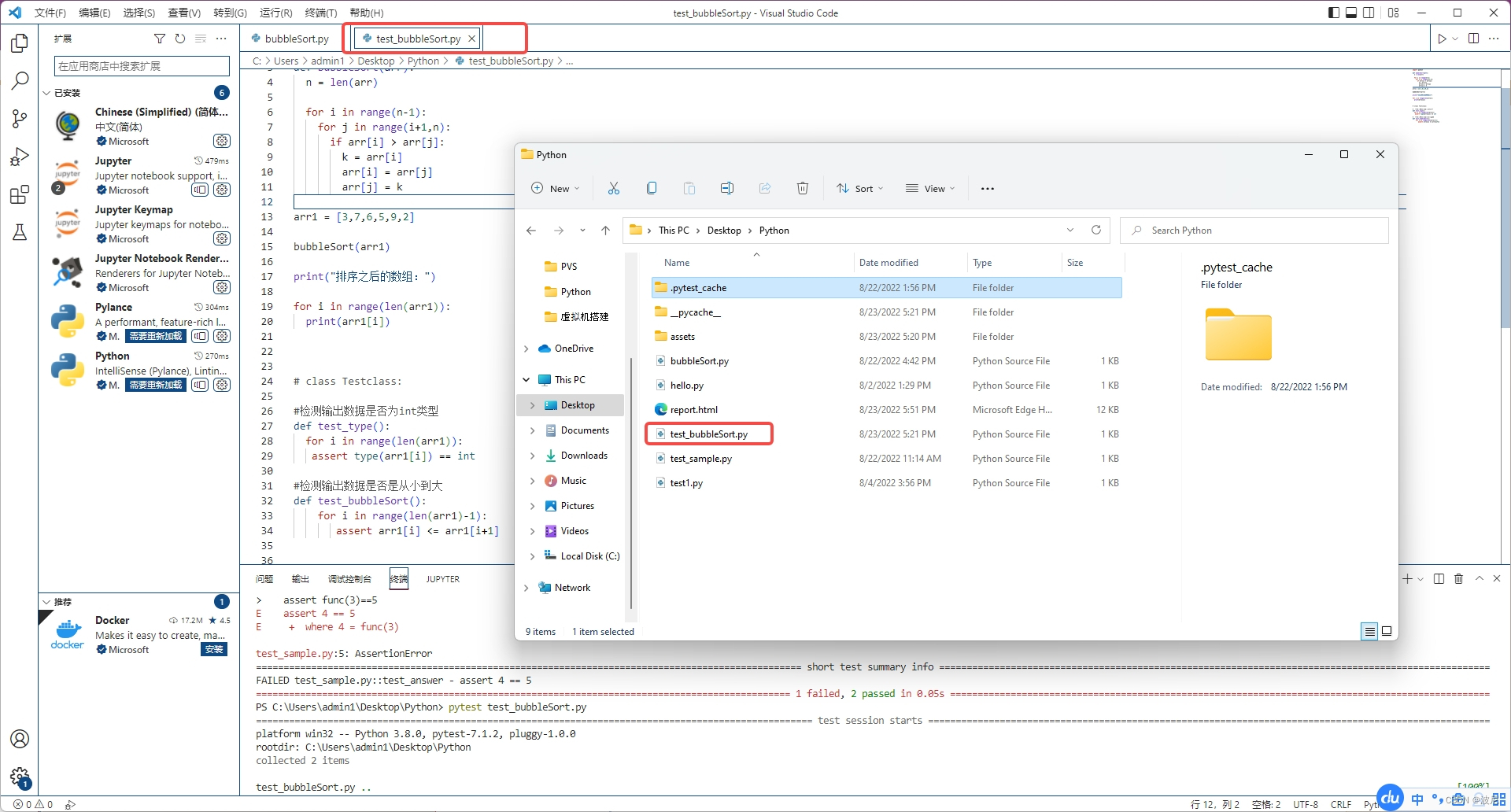This screenshot has height=812, width=1511.
Task: Expand the Network node in navigation pane
Action: tap(526, 588)
